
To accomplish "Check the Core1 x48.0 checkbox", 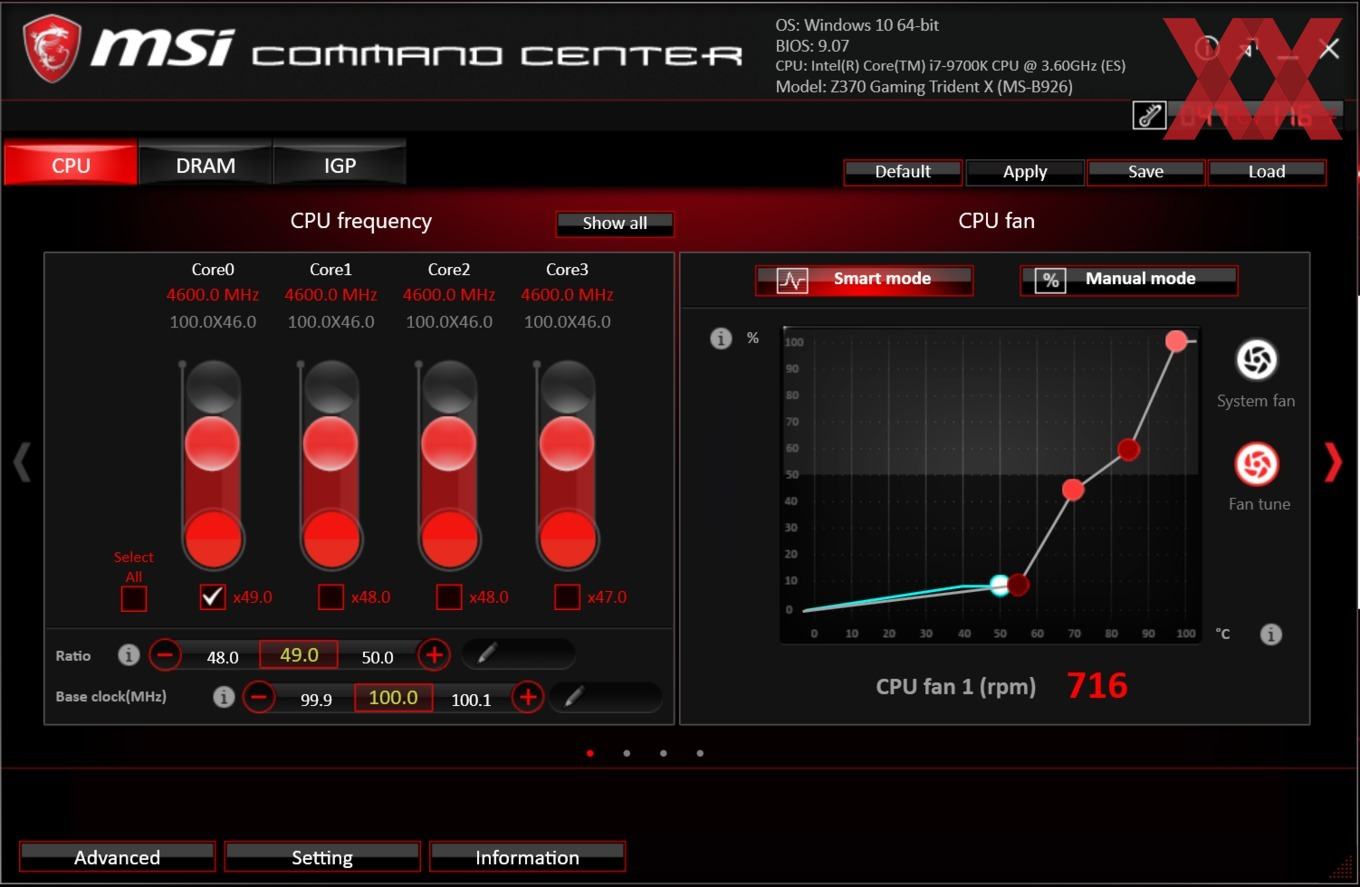I will [x=330, y=596].
